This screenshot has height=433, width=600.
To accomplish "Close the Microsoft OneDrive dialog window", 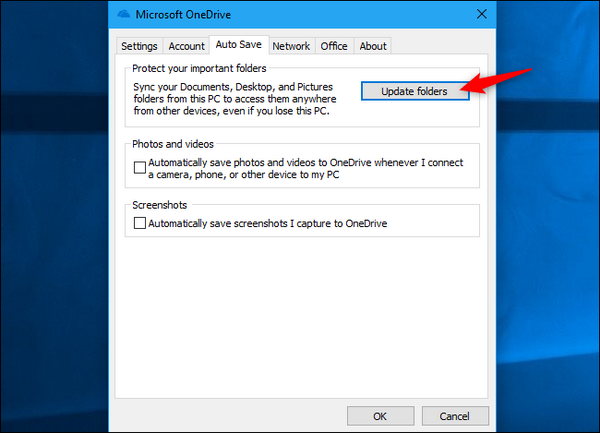I will click(x=482, y=16).
